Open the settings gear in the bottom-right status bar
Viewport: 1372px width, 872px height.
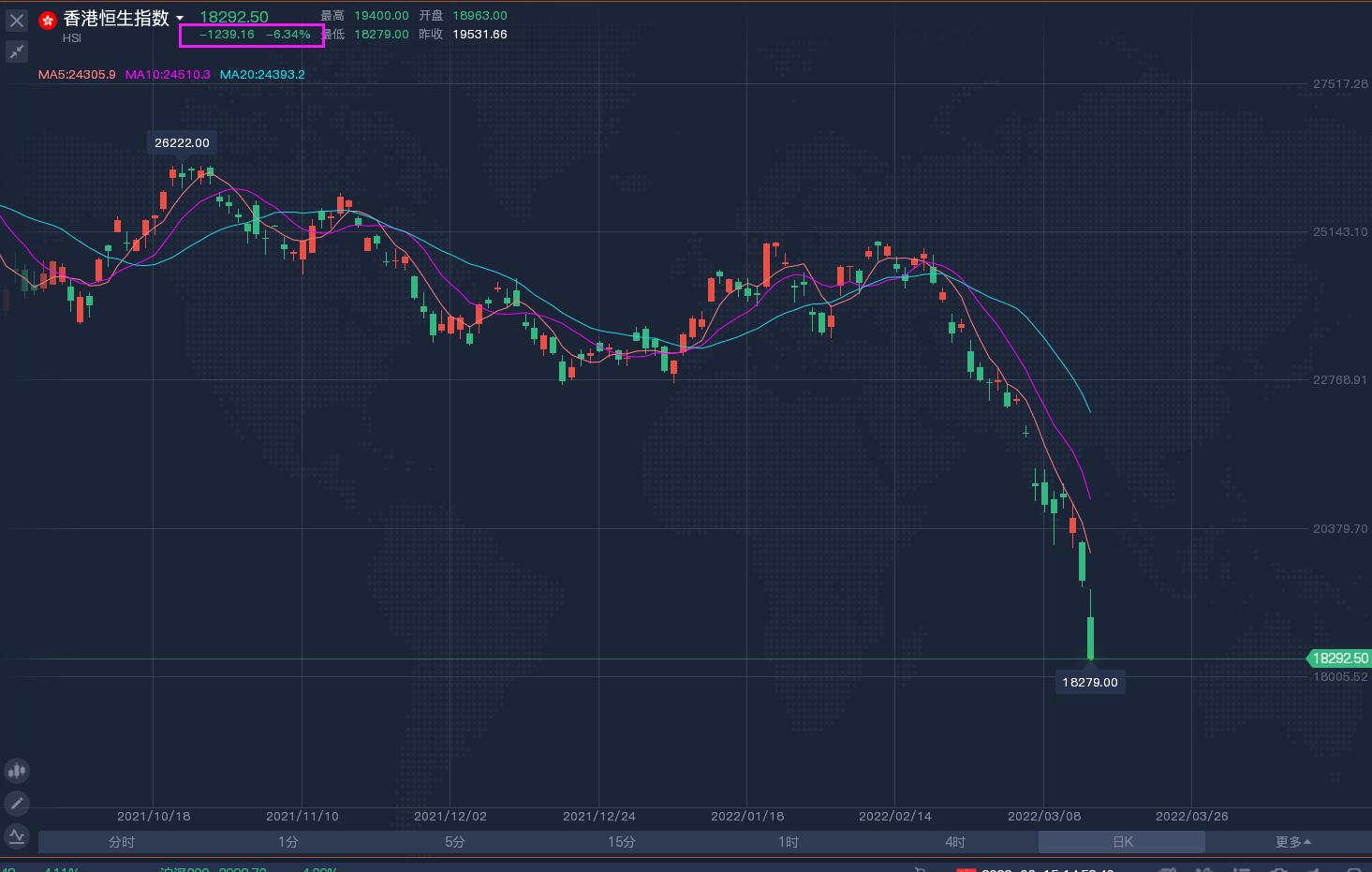point(1280,869)
